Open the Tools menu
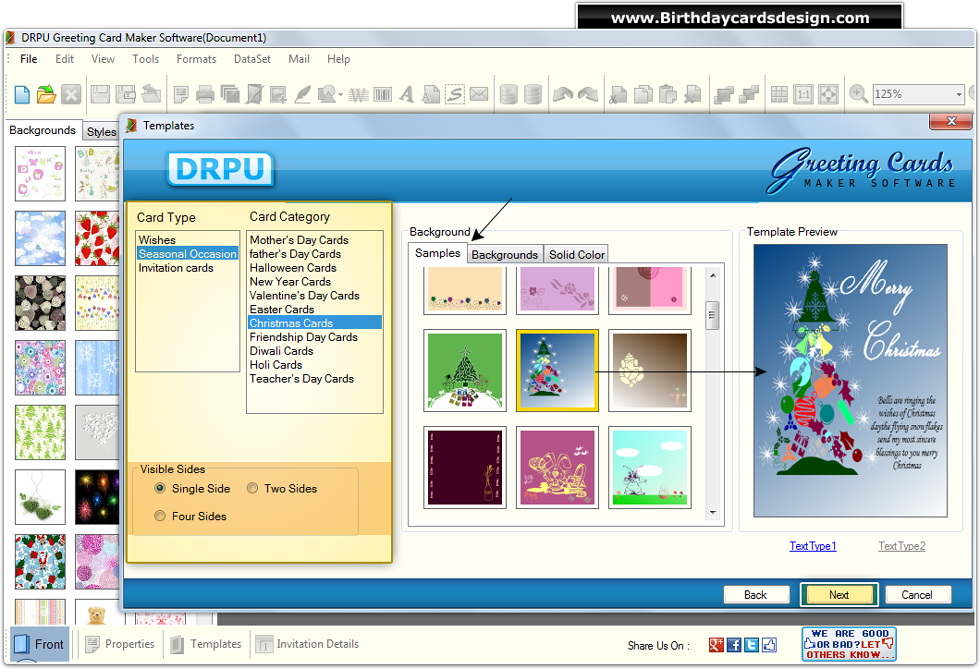 (146, 59)
